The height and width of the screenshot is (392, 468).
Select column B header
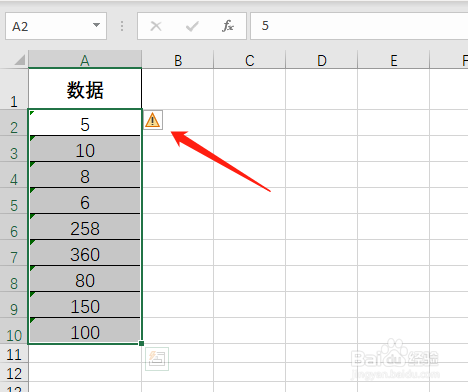[x=178, y=59]
